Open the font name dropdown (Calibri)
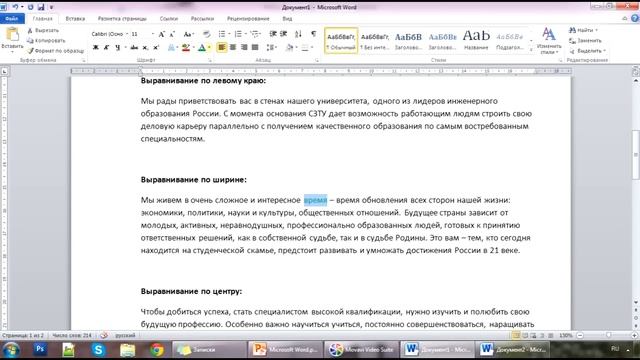The image size is (640, 360). [x=127, y=34]
